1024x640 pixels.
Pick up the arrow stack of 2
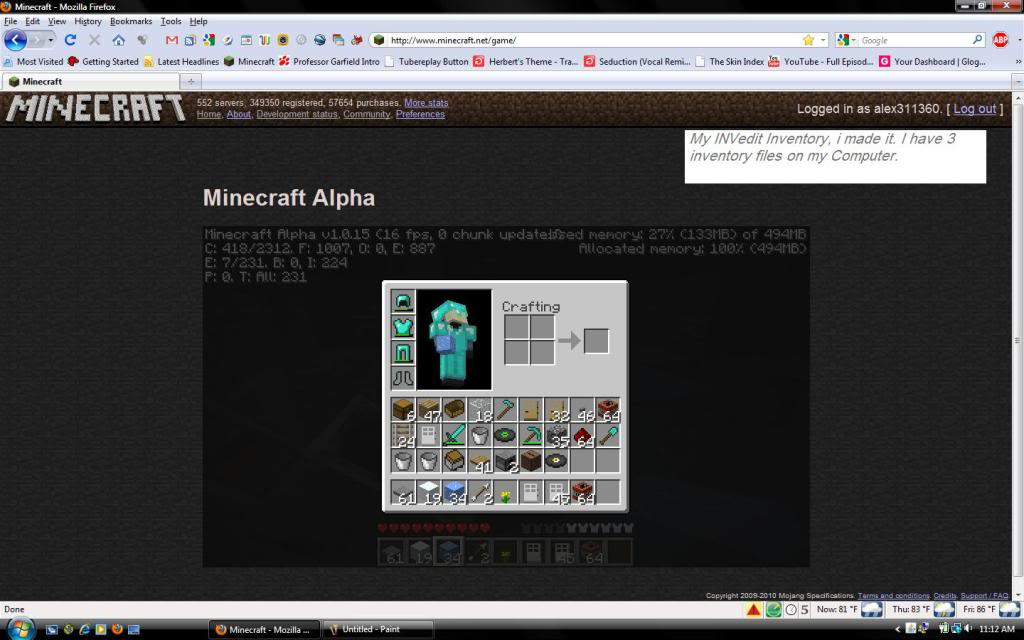(479, 492)
